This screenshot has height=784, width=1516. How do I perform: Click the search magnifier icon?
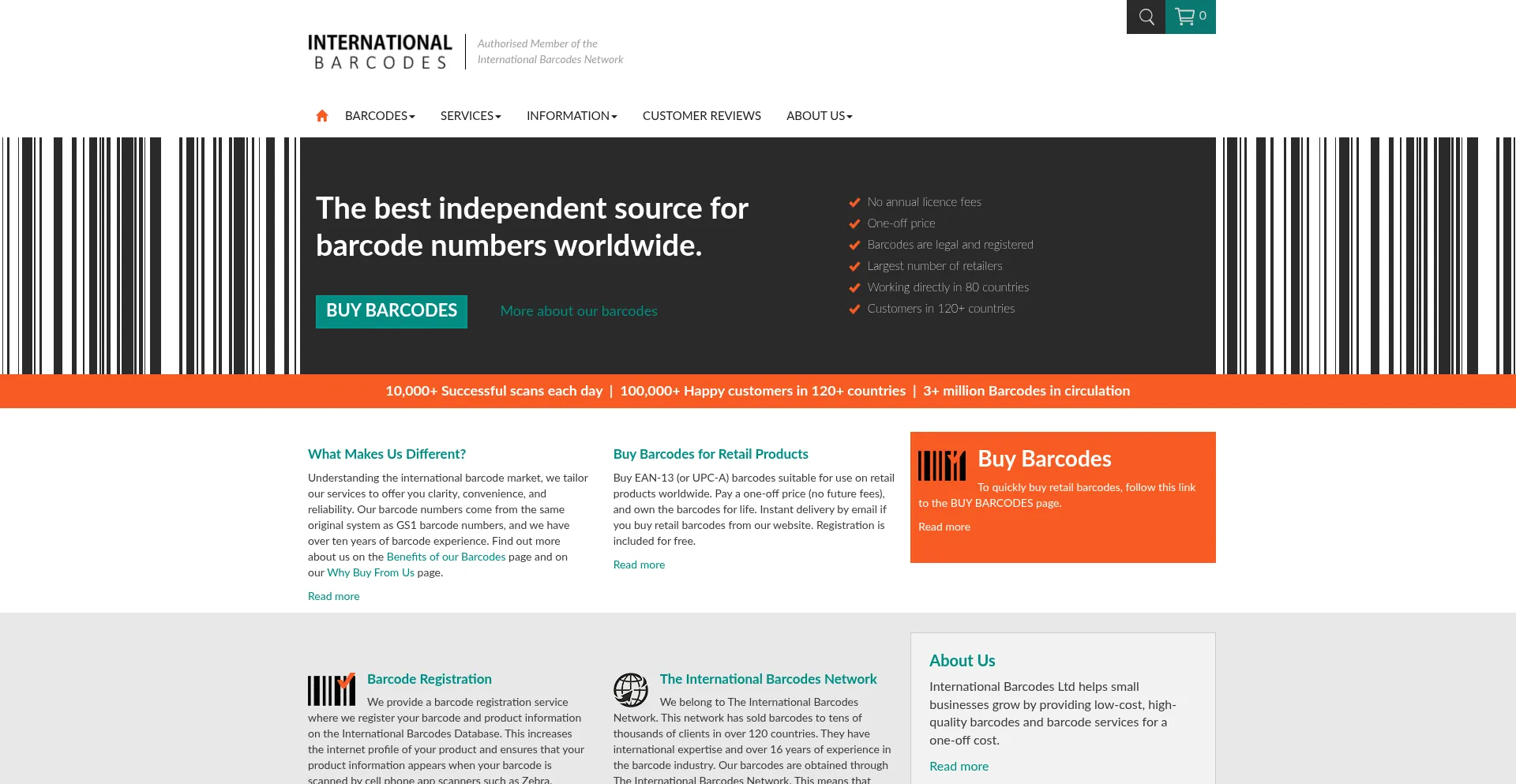tap(1146, 17)
